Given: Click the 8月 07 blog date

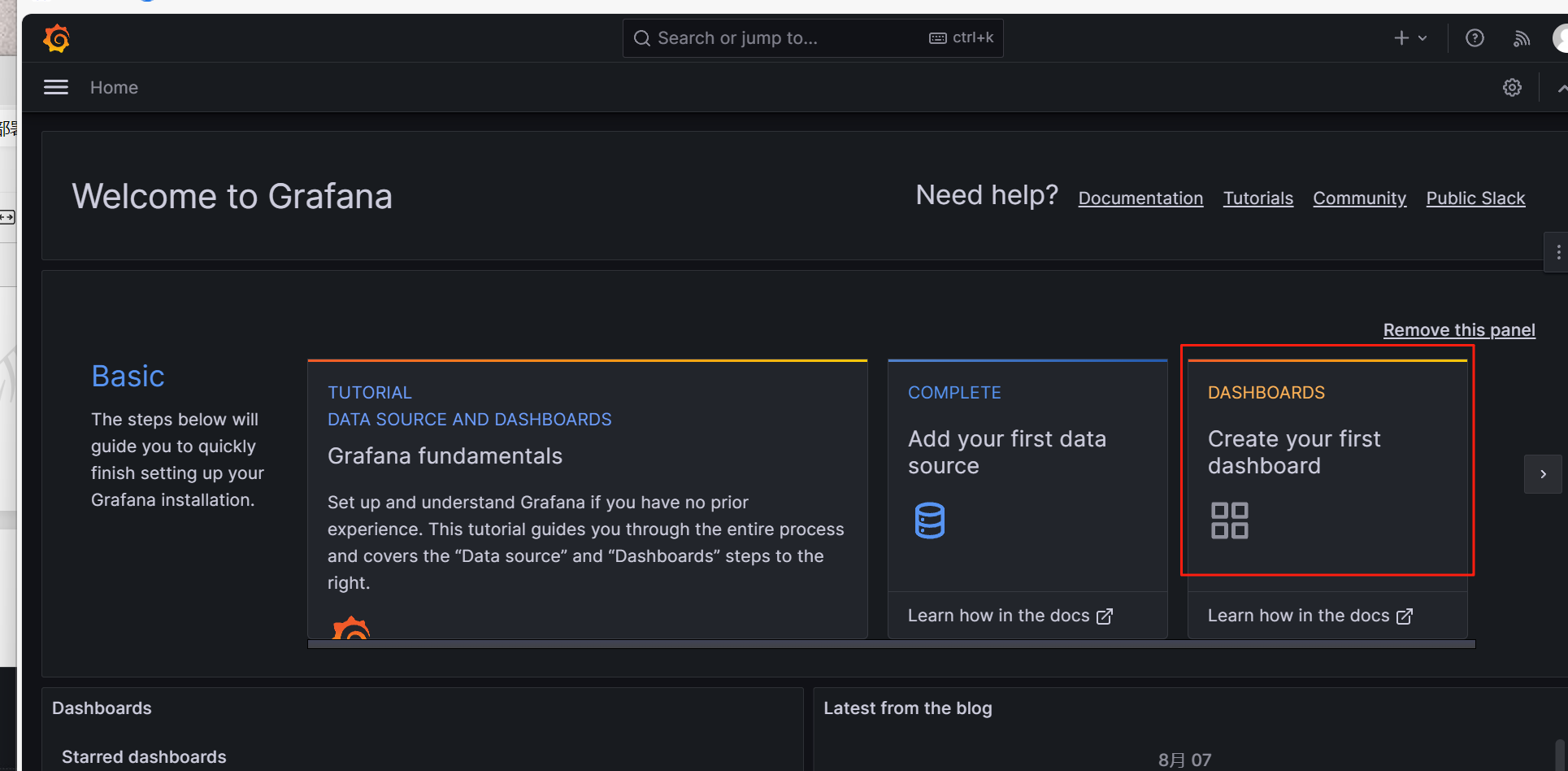Looking at the screenshot, I should [1184, 760].
